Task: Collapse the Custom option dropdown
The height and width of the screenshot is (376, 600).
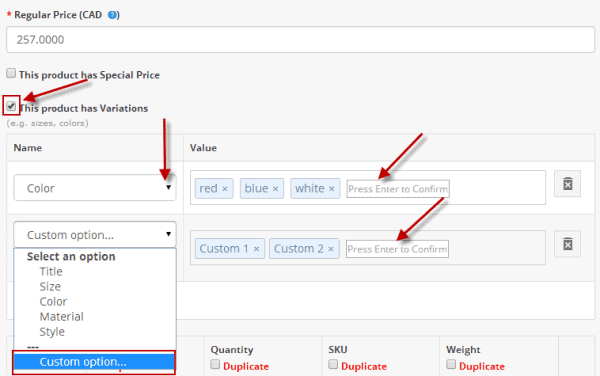Action: [95, 234]
